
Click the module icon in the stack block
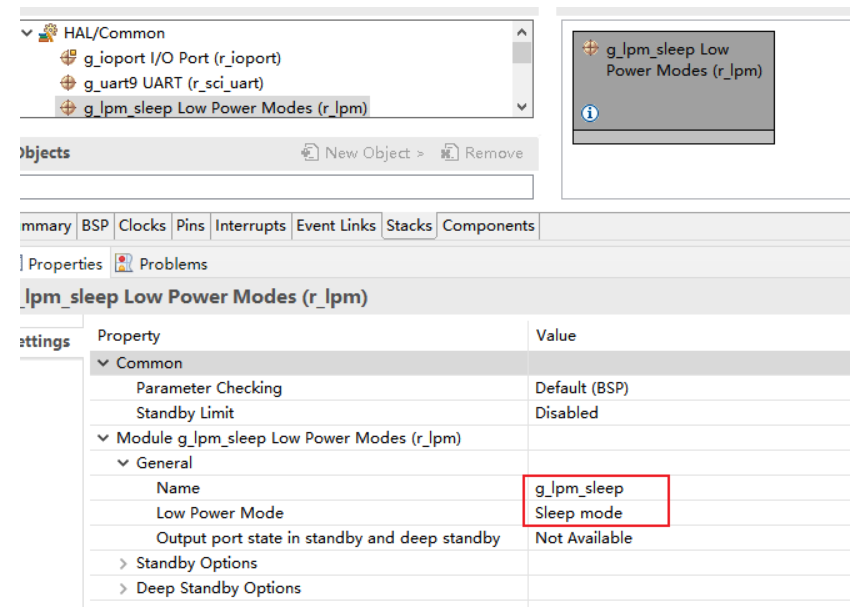pos(590,48)
